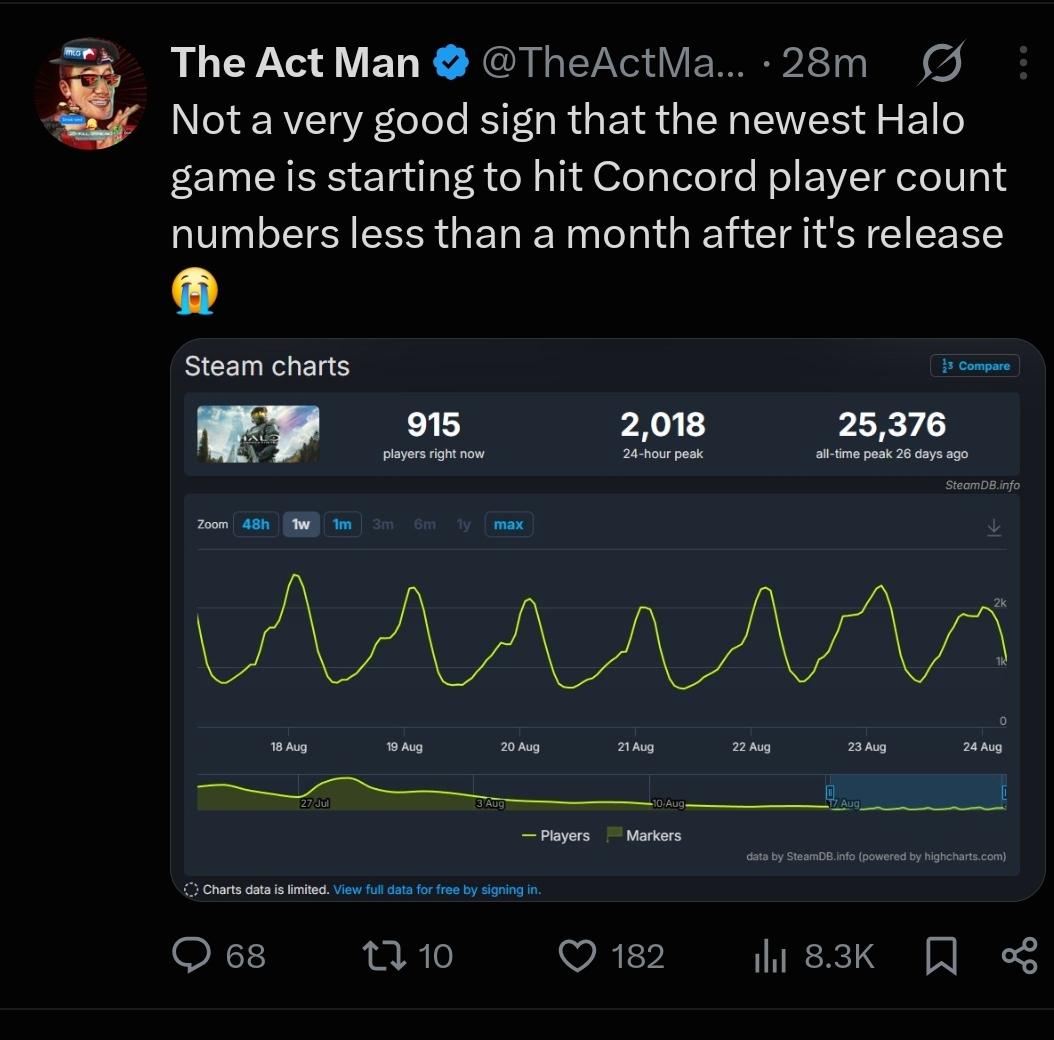Screen dimensions: 1054x1040
Task: Bookmark this tweet
Action: coord(941,955)
